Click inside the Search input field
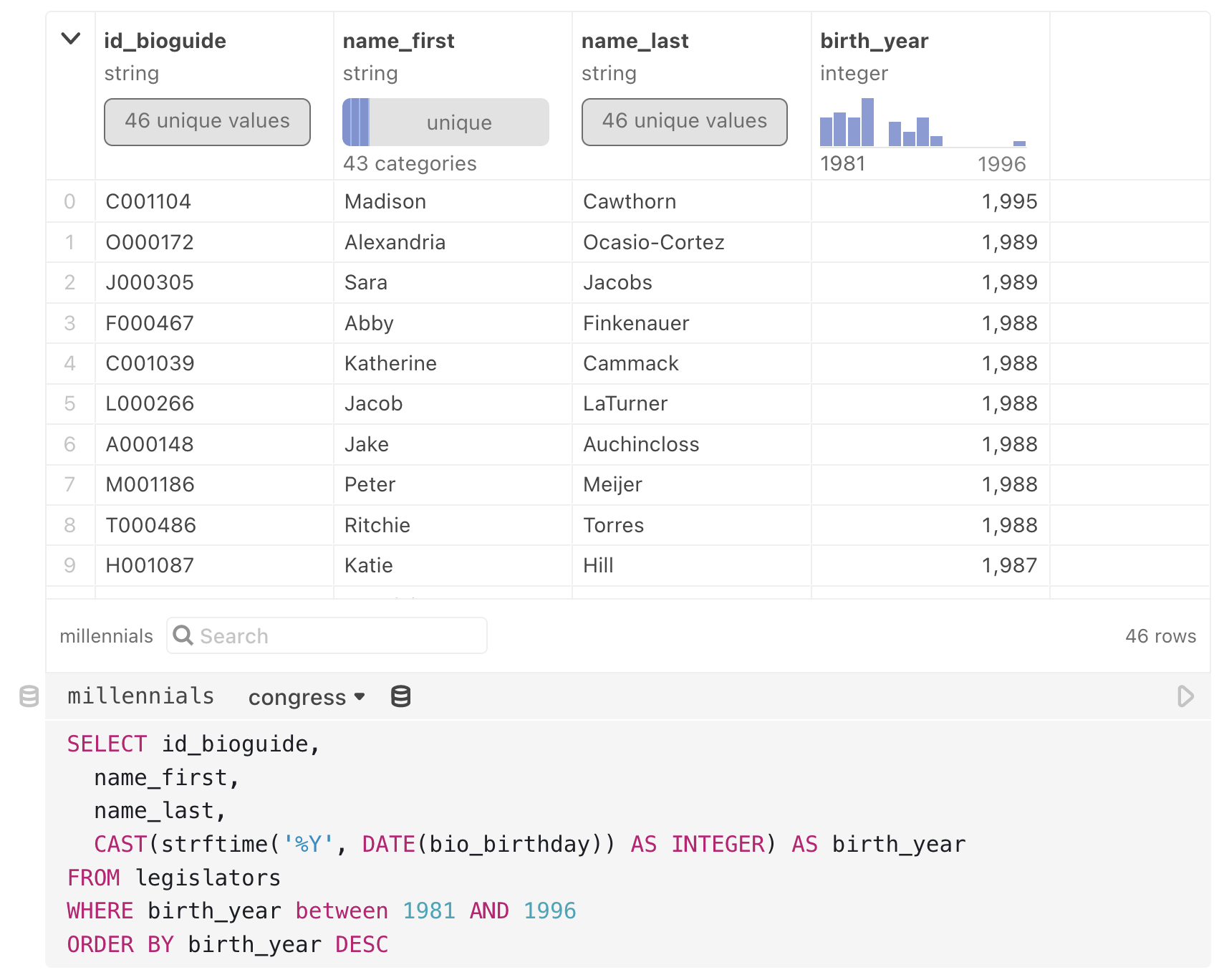 [x=322, y=635]
